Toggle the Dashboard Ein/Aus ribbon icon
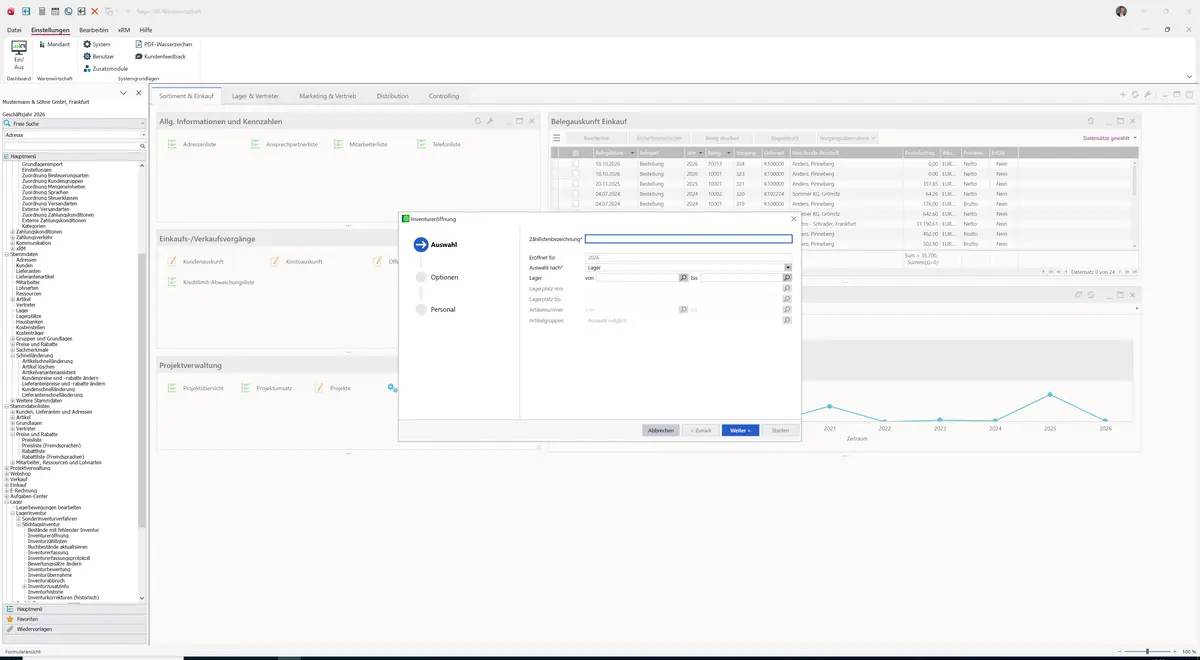Image resolution: width=1200 pixels, height=660 pixels. [x=18, y=54]
